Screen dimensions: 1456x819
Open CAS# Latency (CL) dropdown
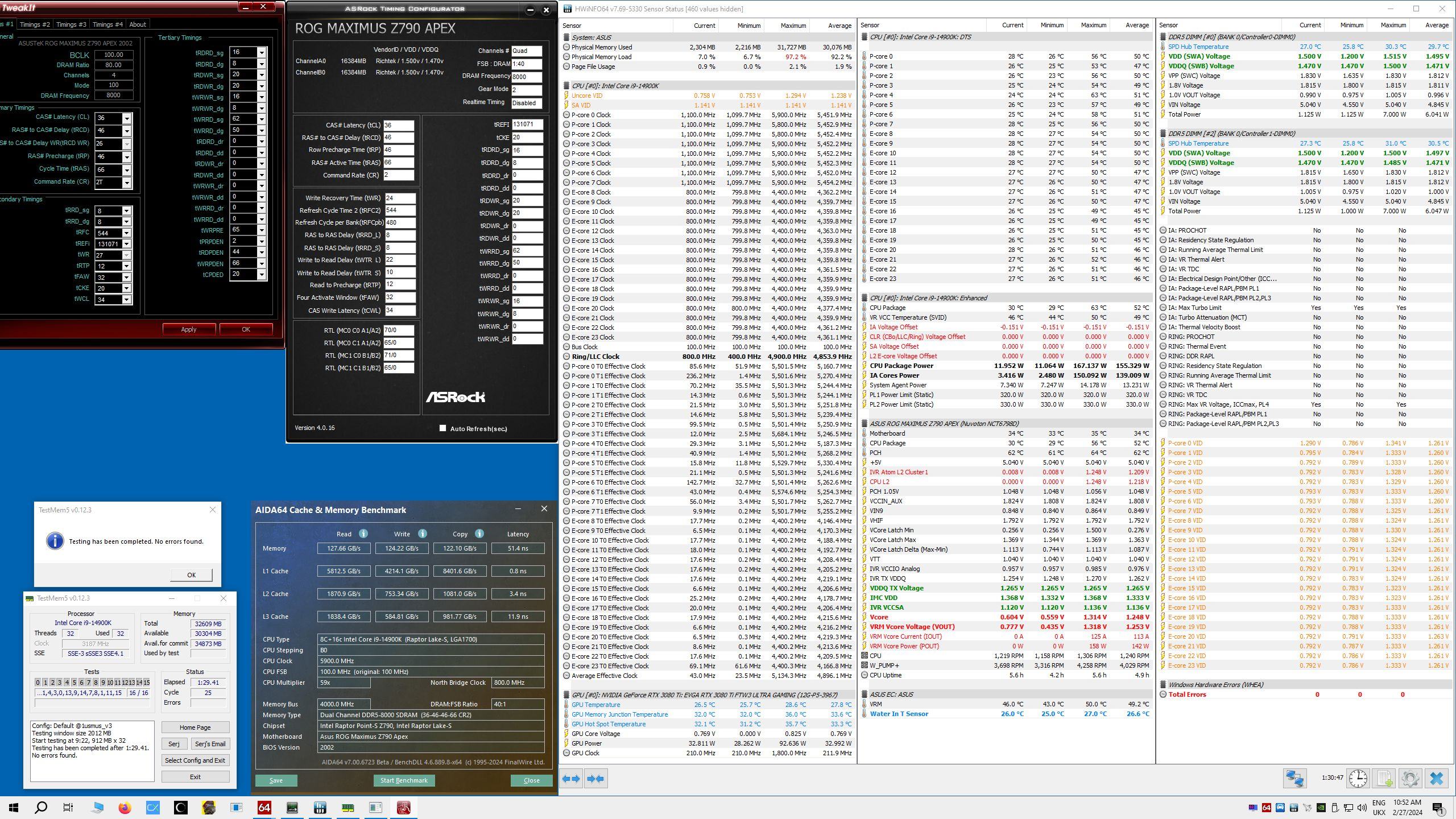(x=127, y=118)
